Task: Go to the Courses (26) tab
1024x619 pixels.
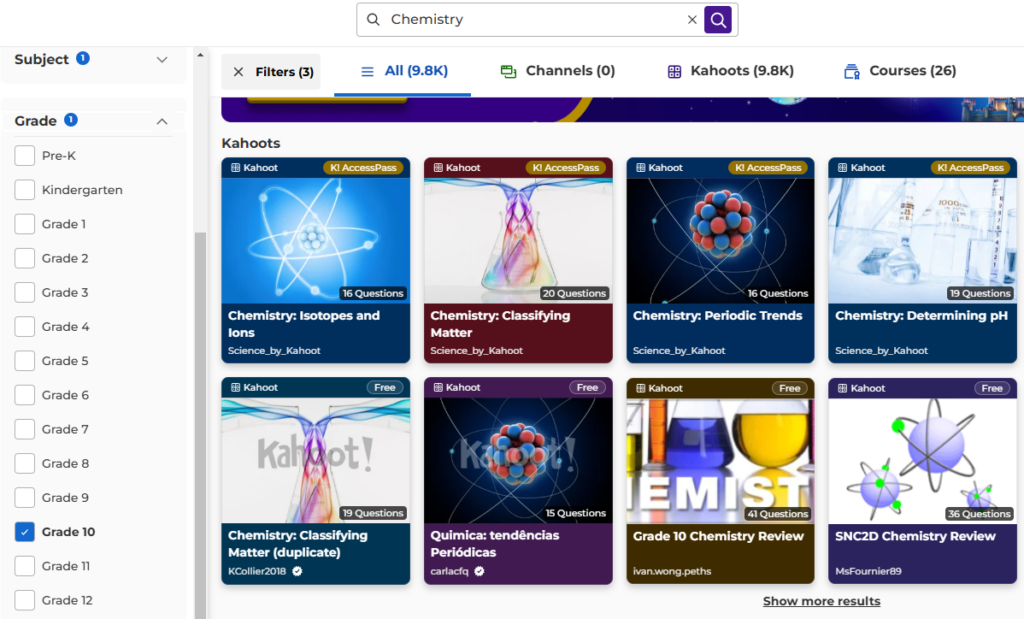Action: pos(900,71)
